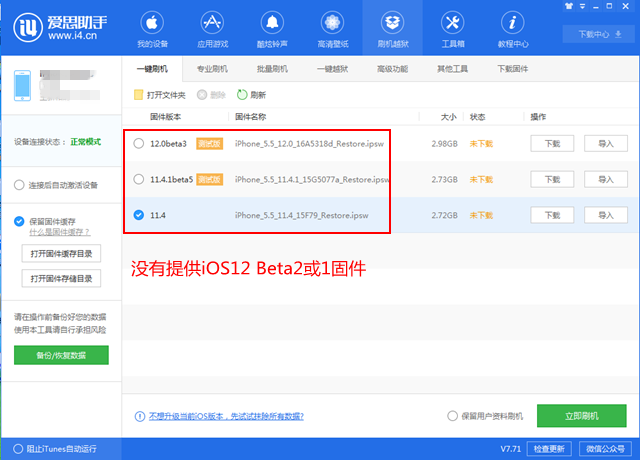The height and width of the screenshot is (460, 640).
Task: Switch to the 其他工具 tab
Action: point(453,69)
